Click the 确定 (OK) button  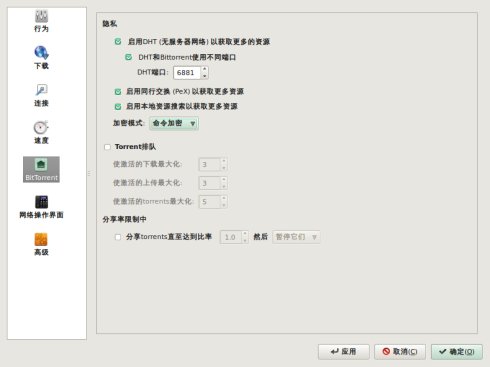click(457, 352)
